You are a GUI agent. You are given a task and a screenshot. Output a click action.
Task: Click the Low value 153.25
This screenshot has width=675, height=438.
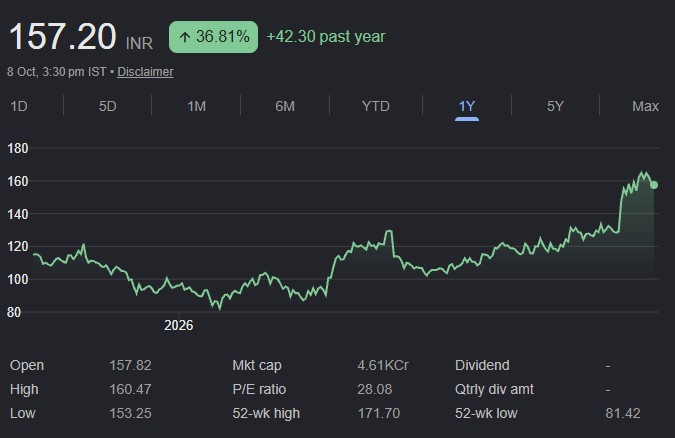click(130, 413)
